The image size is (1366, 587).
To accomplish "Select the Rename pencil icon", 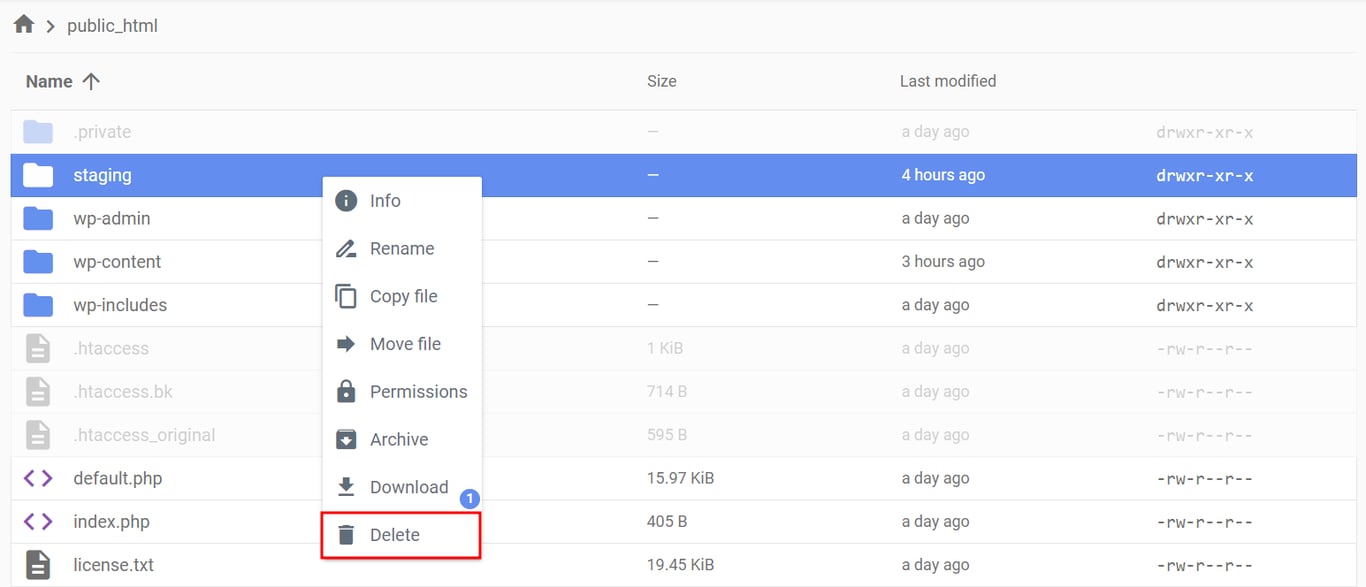I will 345,248.
